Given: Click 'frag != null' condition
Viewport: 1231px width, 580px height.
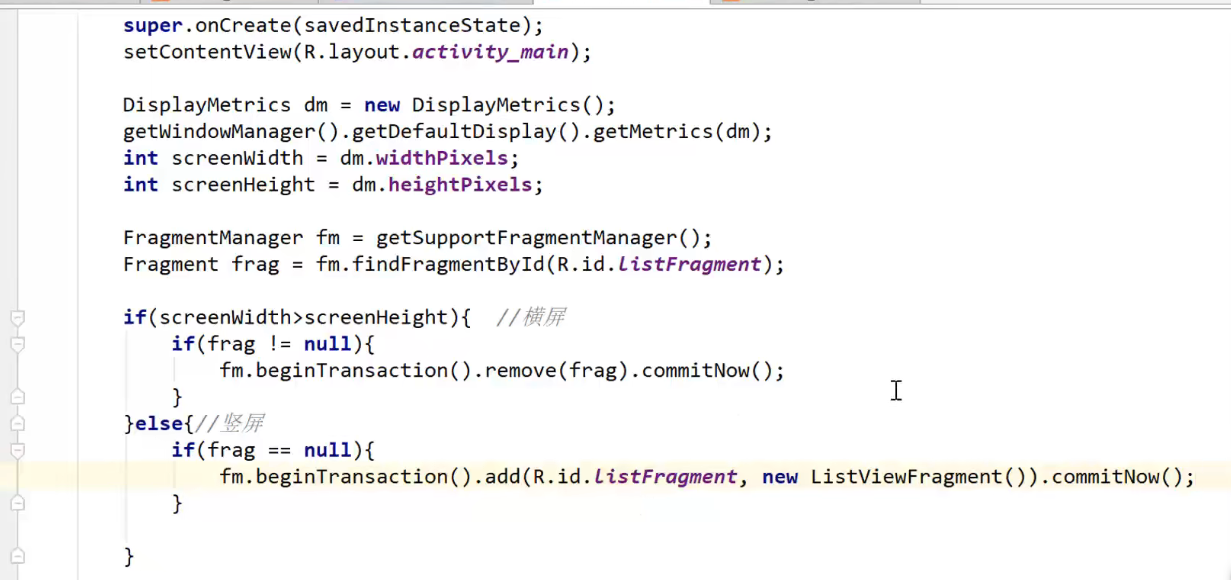Looking at the screenshot, I should (279, 344).
